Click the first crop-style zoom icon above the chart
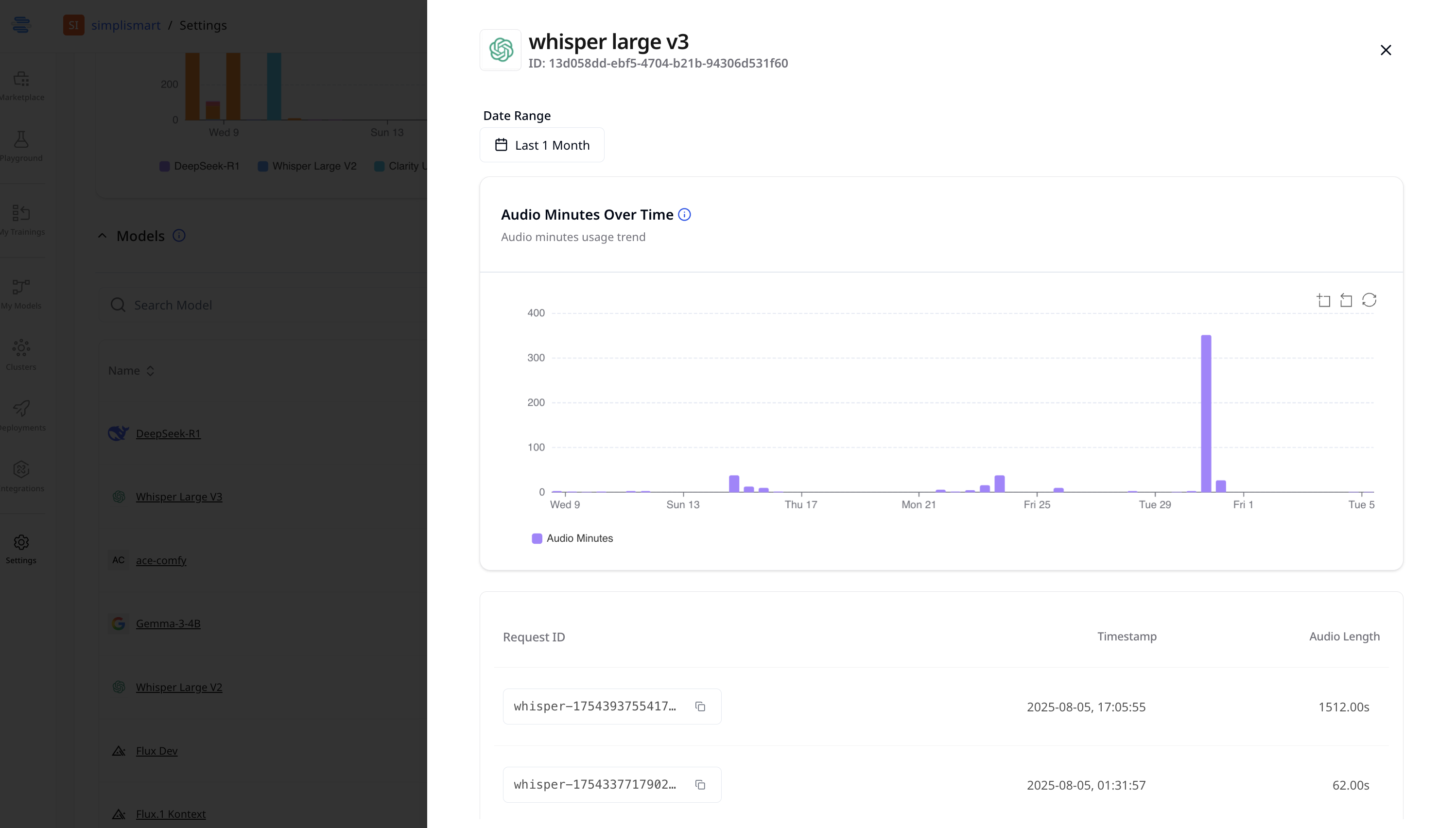The height and width of the screenshot is (828, 1456). coord(1323,300)
